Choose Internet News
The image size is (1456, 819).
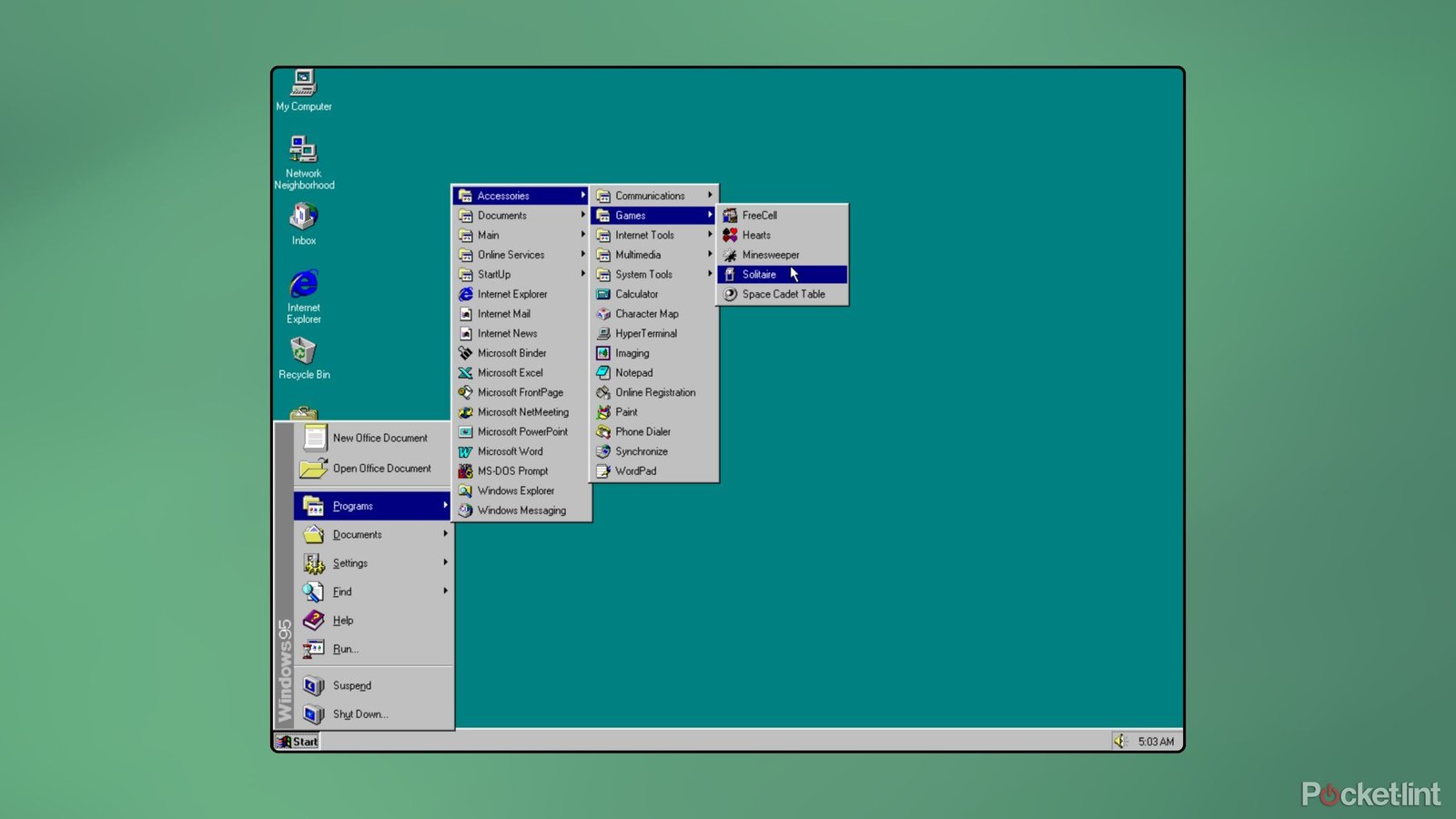(x=521, y=334)
